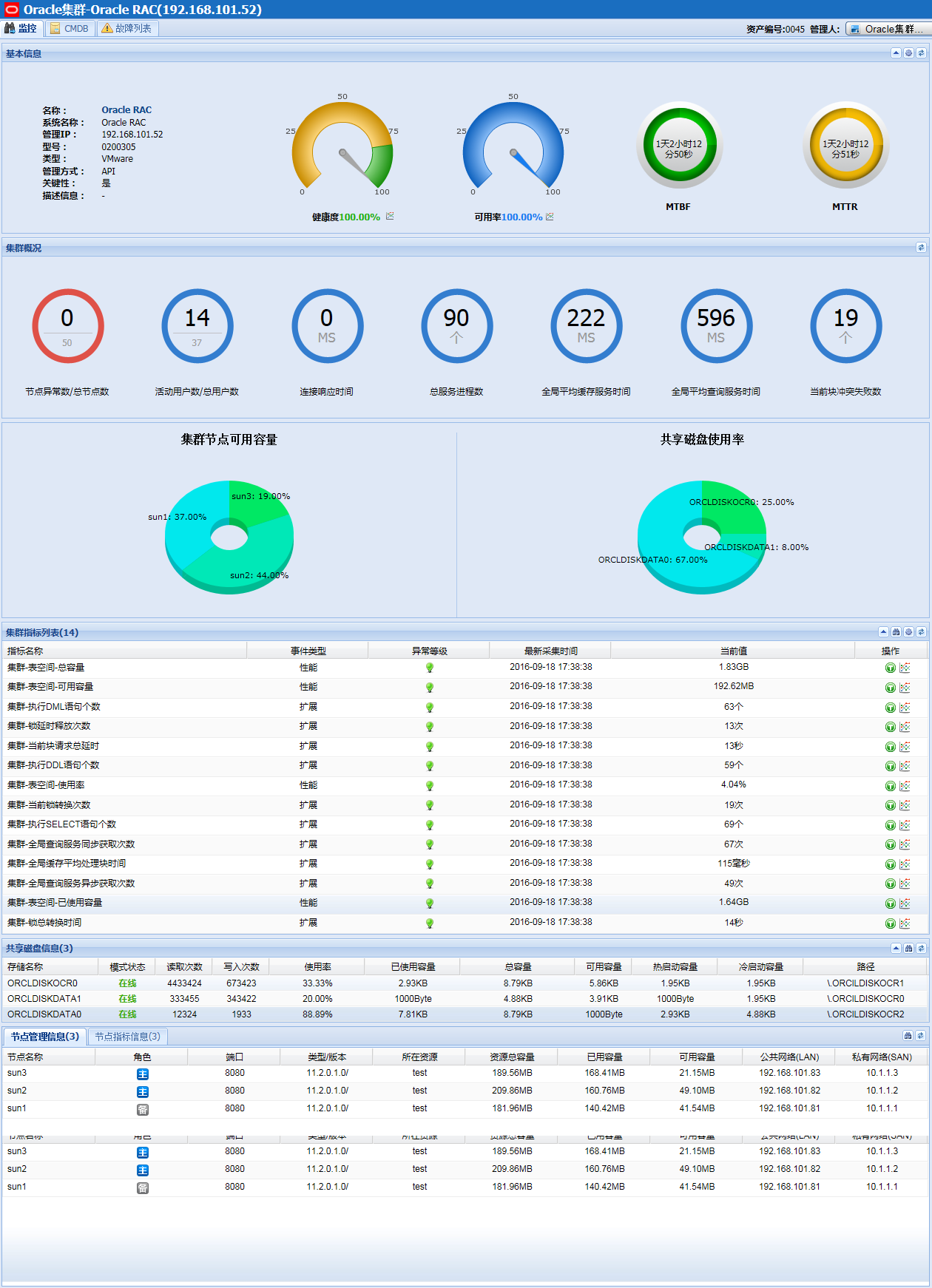Screen dimensions: 932x1288
Task: Open trend chart for 集群-当前锁转换次数
Action: point(905,805)
